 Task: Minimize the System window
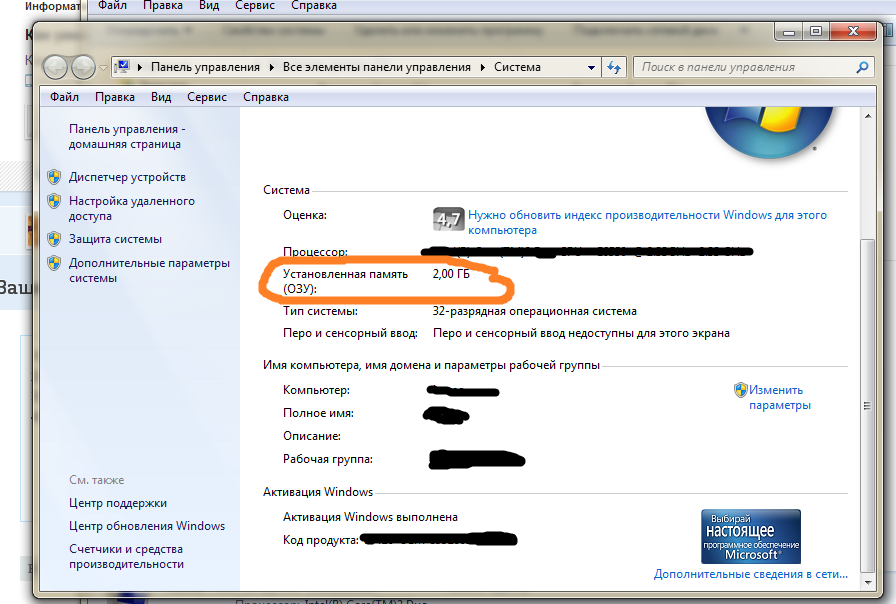coord(789,32)
